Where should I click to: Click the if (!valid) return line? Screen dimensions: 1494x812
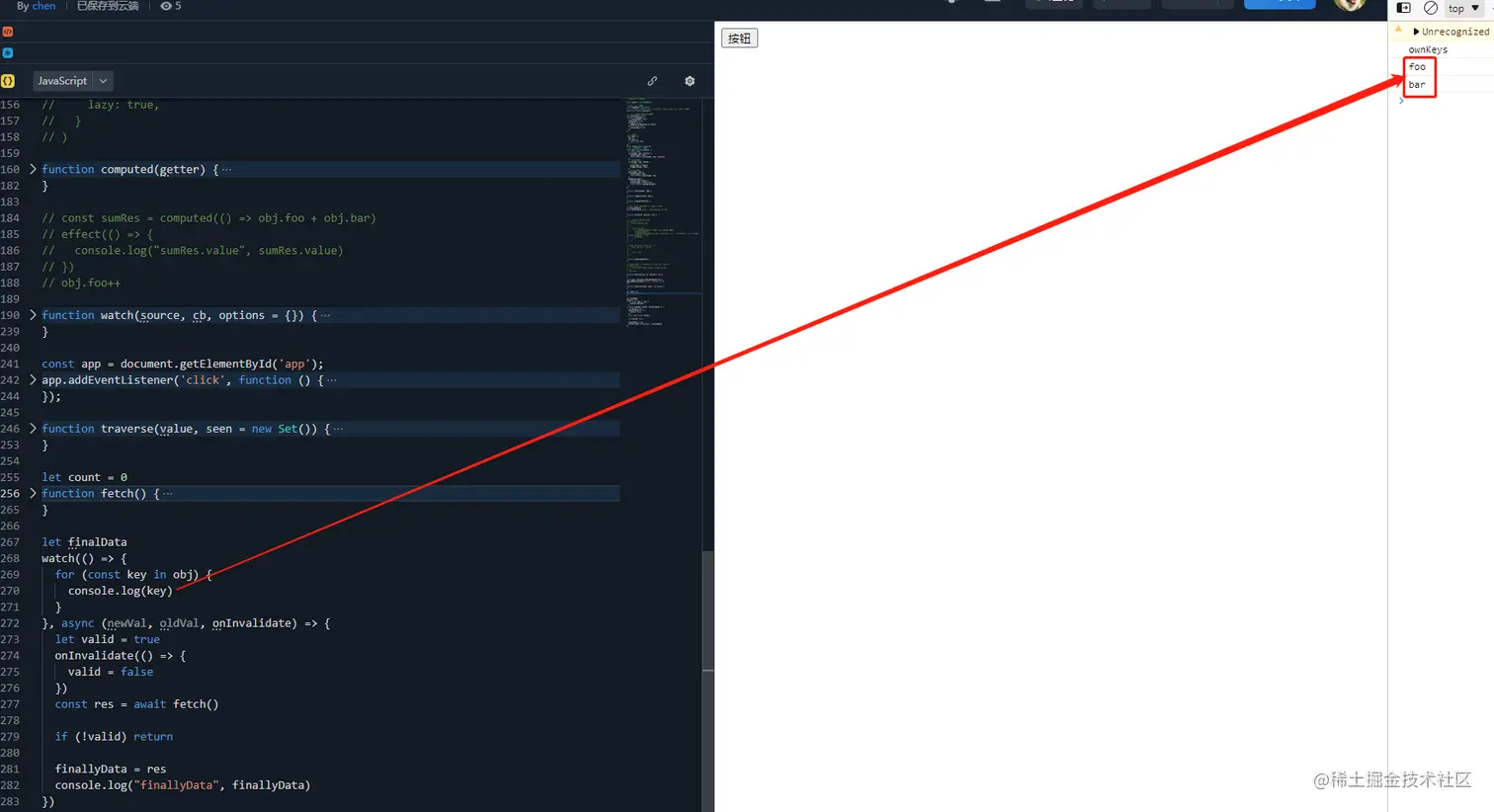pos(114,737)
